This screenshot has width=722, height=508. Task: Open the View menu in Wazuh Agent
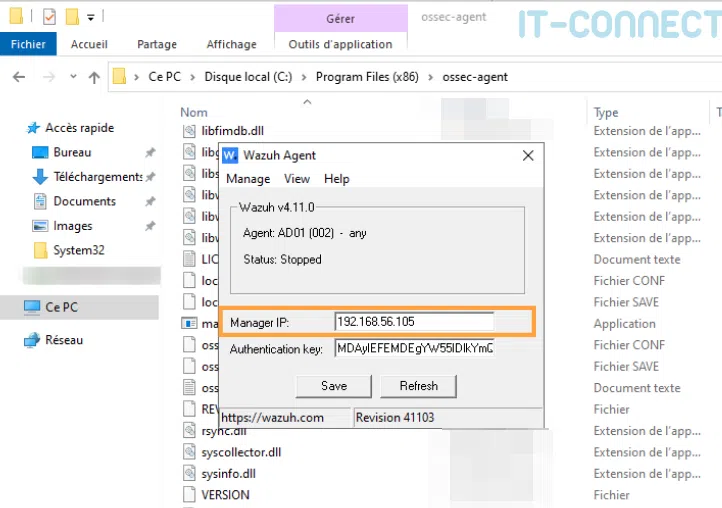coord(297,179)
